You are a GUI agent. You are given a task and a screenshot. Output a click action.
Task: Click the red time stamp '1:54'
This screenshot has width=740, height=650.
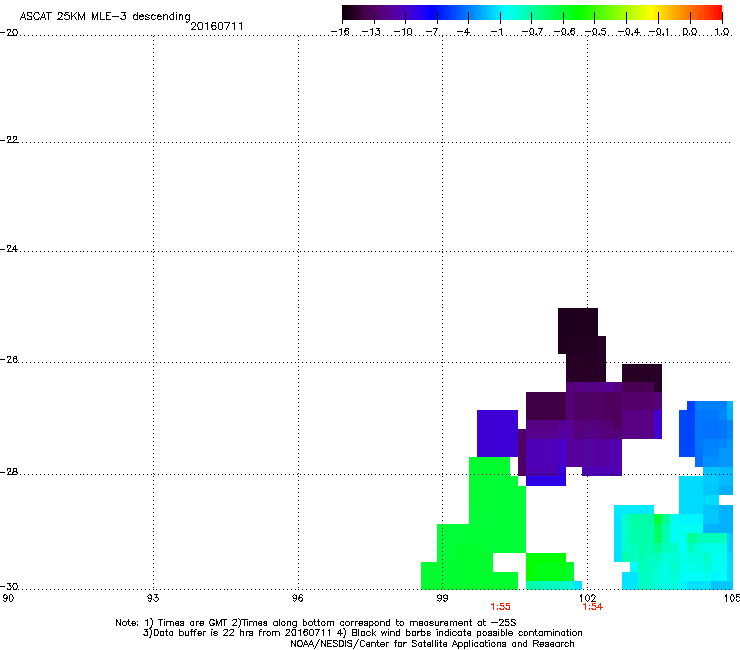[593, 607]
